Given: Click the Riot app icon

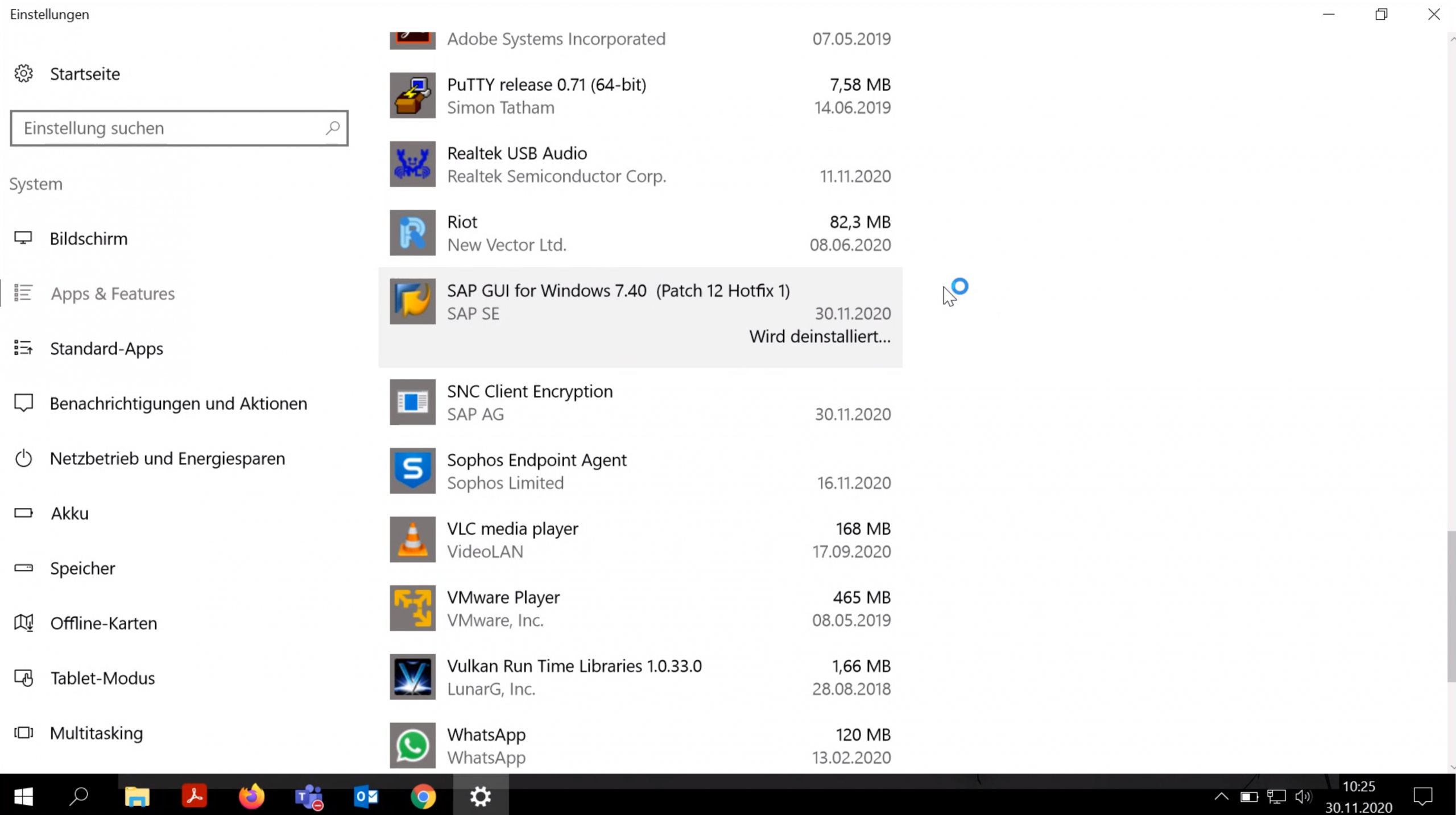Looking at the screenshot, I should (x=412, y=233).
